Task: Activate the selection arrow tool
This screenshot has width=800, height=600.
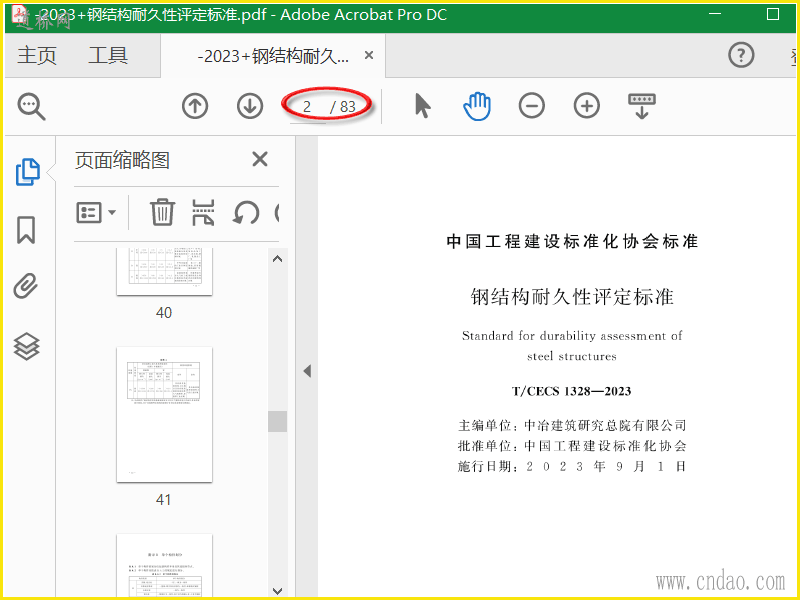Action: (x=423, y=106)
